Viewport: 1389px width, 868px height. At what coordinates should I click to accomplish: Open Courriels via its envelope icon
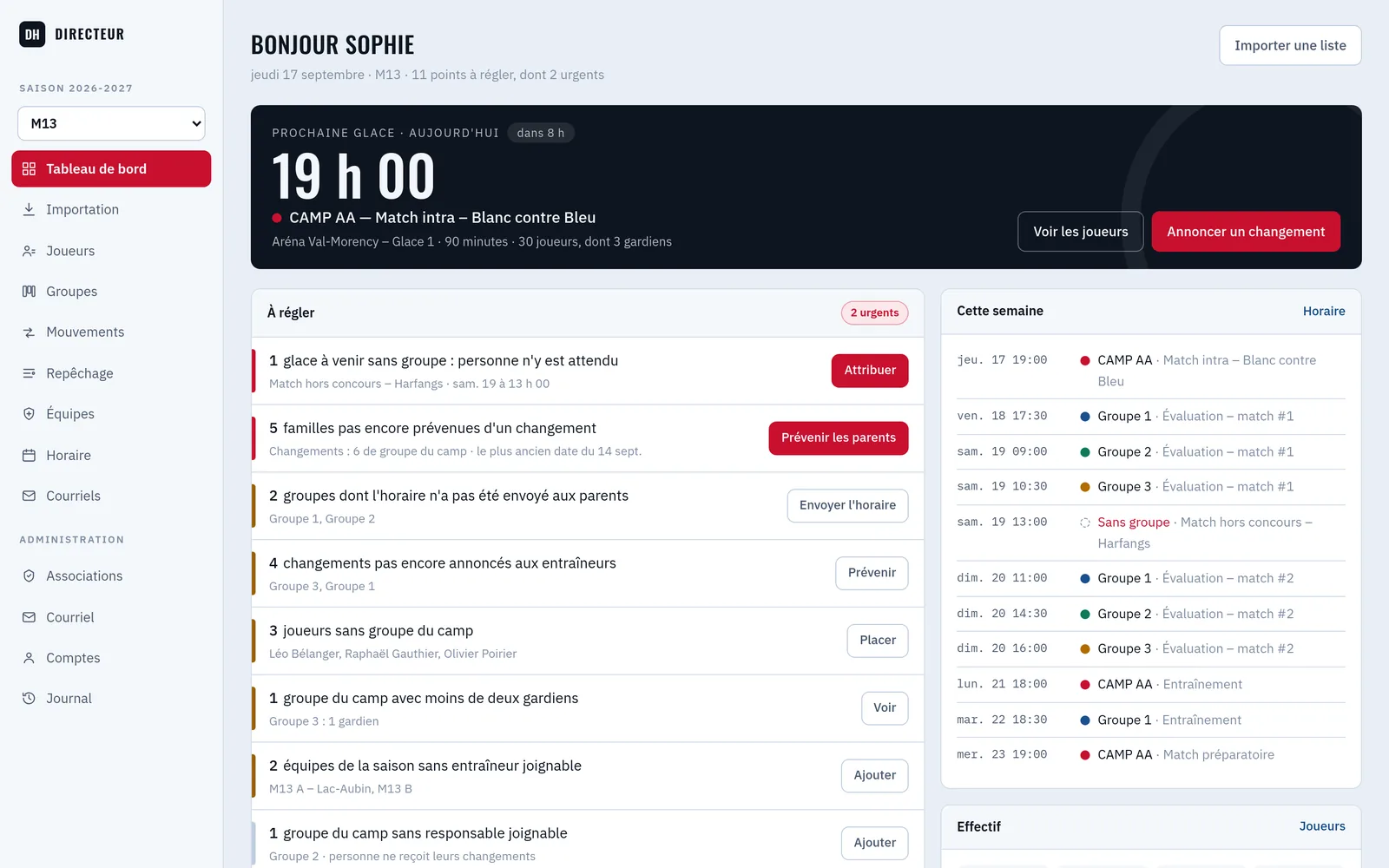(29, 496)
